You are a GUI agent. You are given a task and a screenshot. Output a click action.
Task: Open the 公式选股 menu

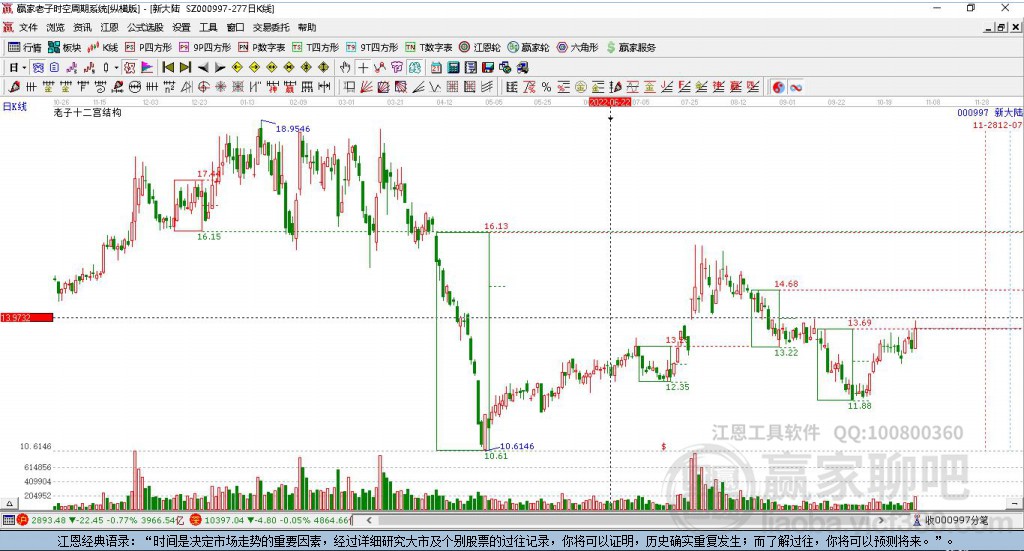tap(145, 27)
